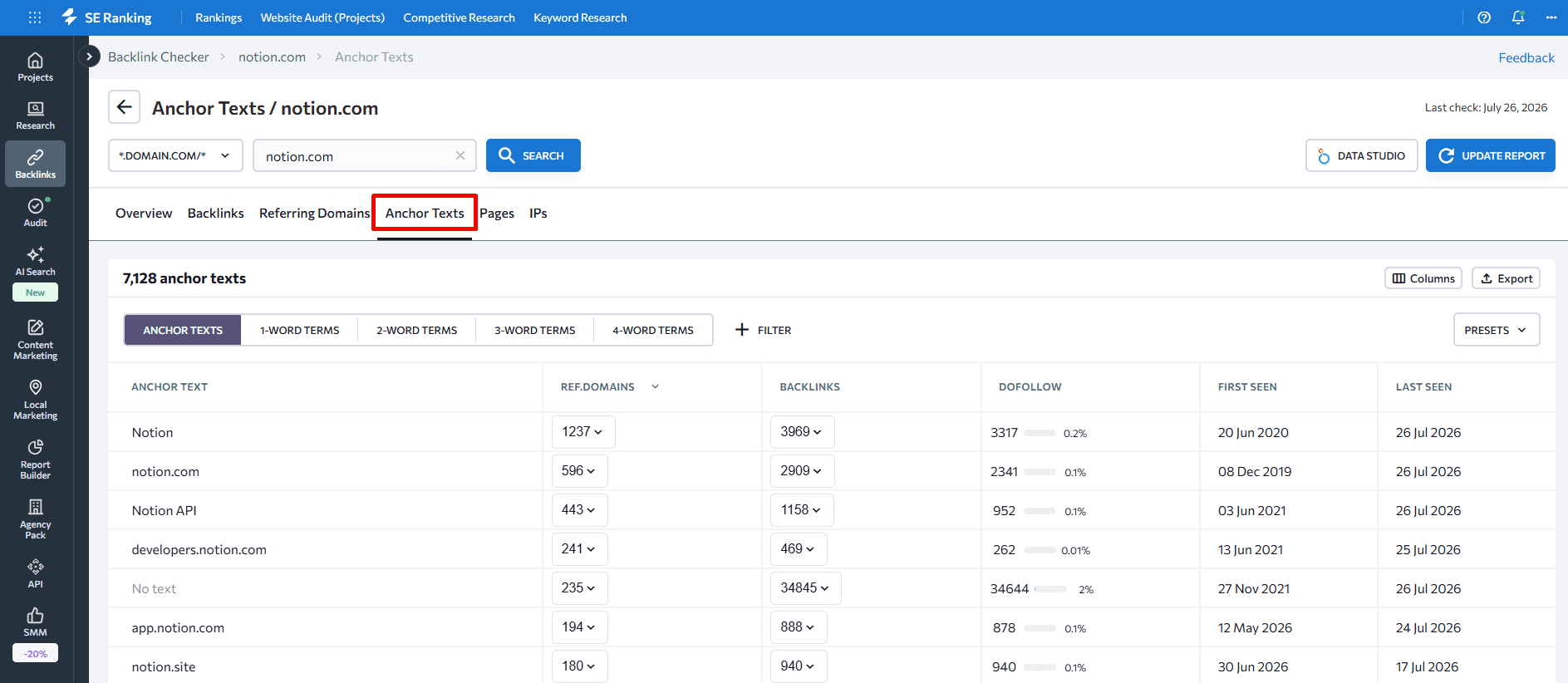Click the dofollow bar for No text row
Screen dimensions: 1568x683
click(x=1050, y=589)
